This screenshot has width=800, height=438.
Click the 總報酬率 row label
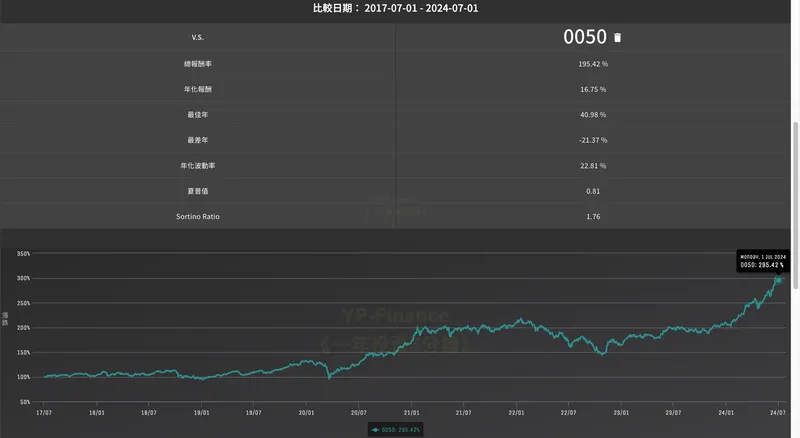click(197, 64)
